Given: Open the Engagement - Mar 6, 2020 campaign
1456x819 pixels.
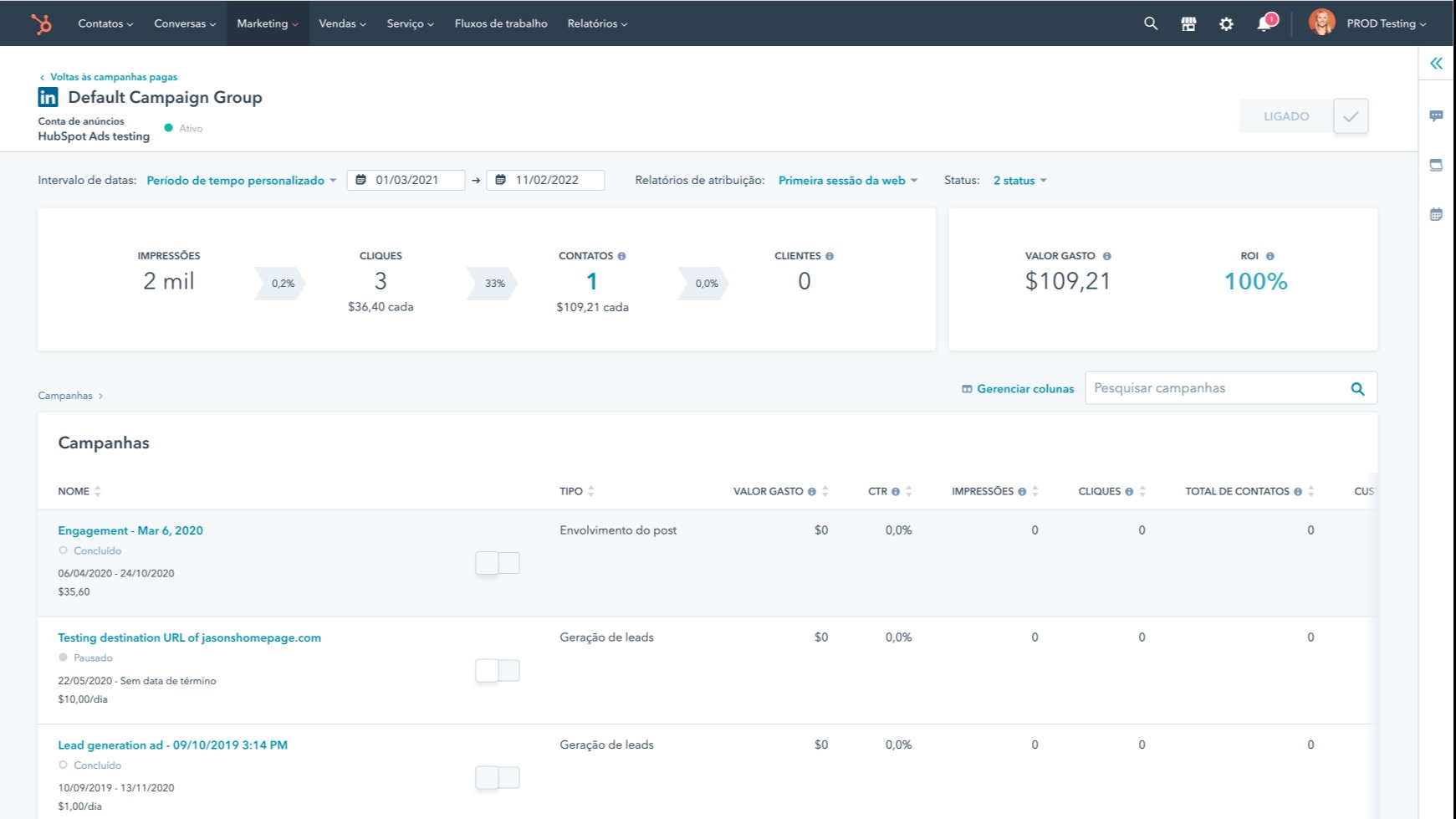Looking at the screenshot, I should click(x=130, y=530).
